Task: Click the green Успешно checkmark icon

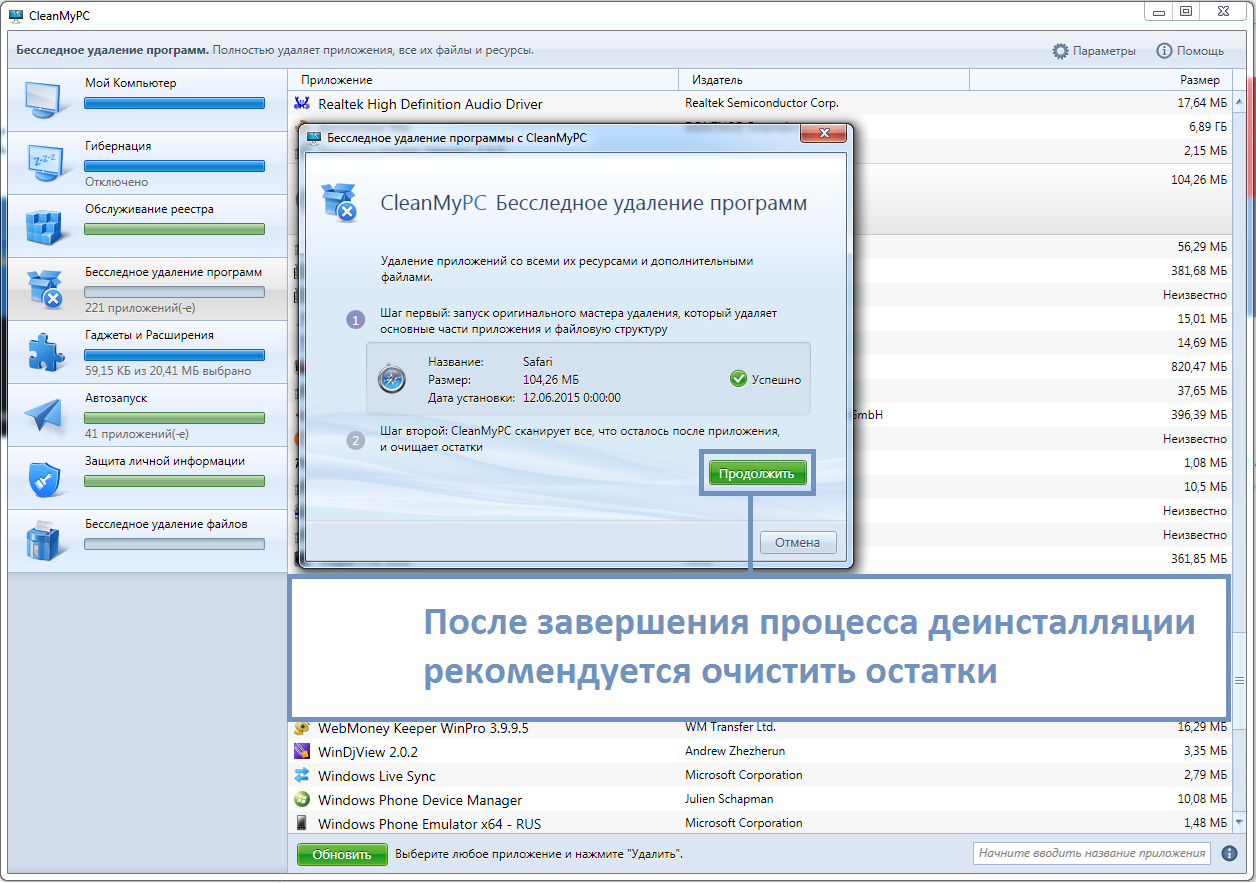Action: coord(738,379)
